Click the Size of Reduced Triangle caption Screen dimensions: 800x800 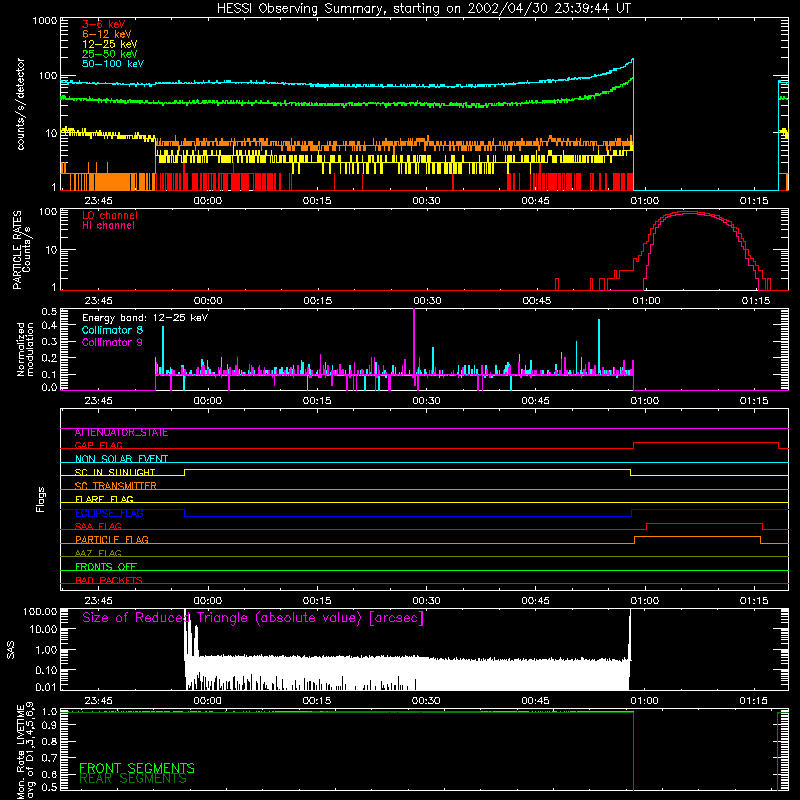[x=253, y=618]
